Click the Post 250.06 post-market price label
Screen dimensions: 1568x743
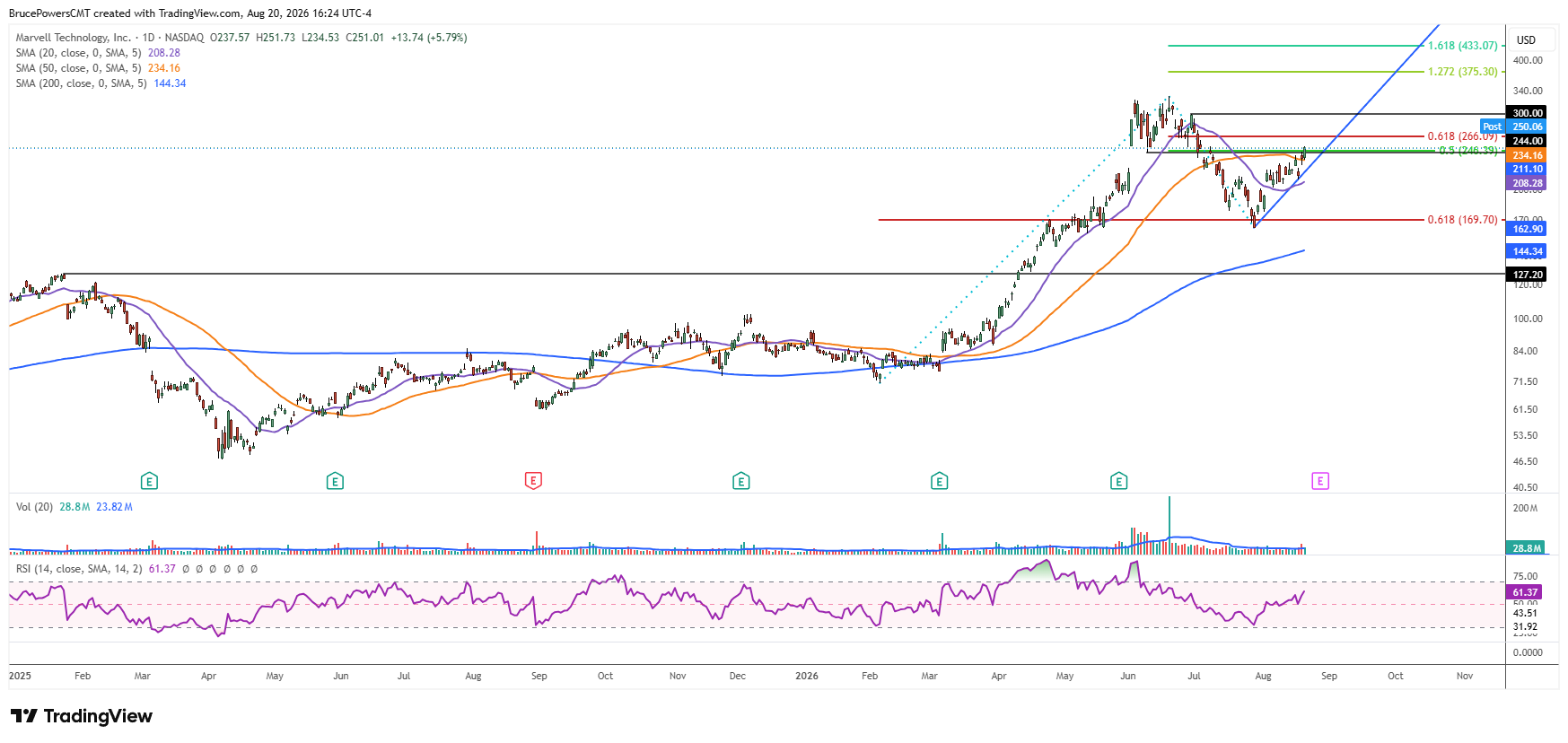1513,127
